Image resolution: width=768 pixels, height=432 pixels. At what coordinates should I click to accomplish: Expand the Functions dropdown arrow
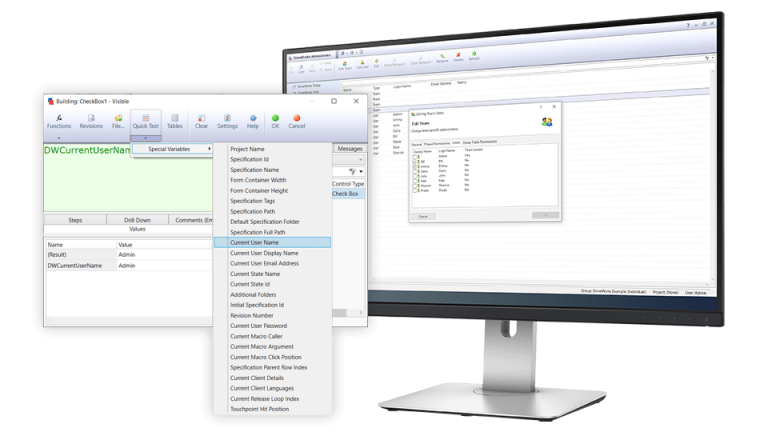click(59, 138)
